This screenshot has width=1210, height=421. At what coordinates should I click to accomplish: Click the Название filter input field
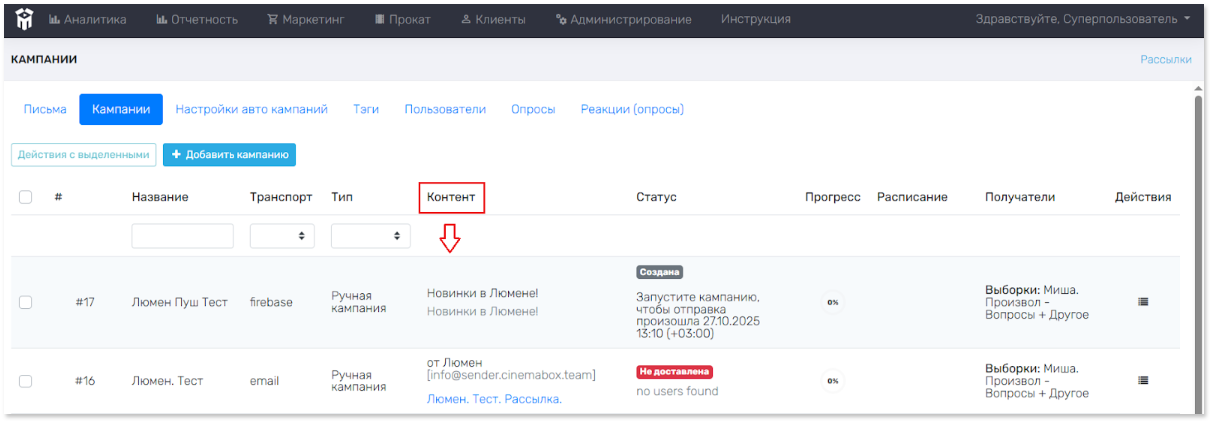(182, 236)
